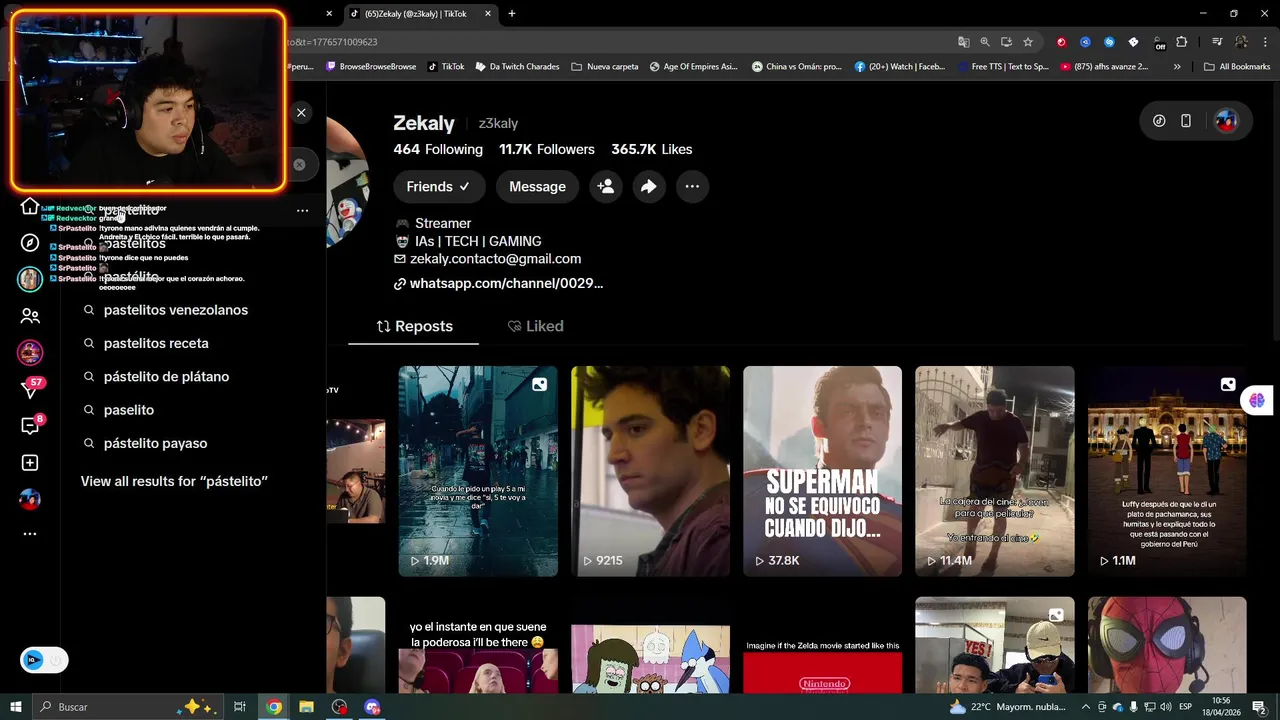This screenshot has height=720, width=1280.
Task: Open Chrome media control music icon
Action: tap(1217, 42)
